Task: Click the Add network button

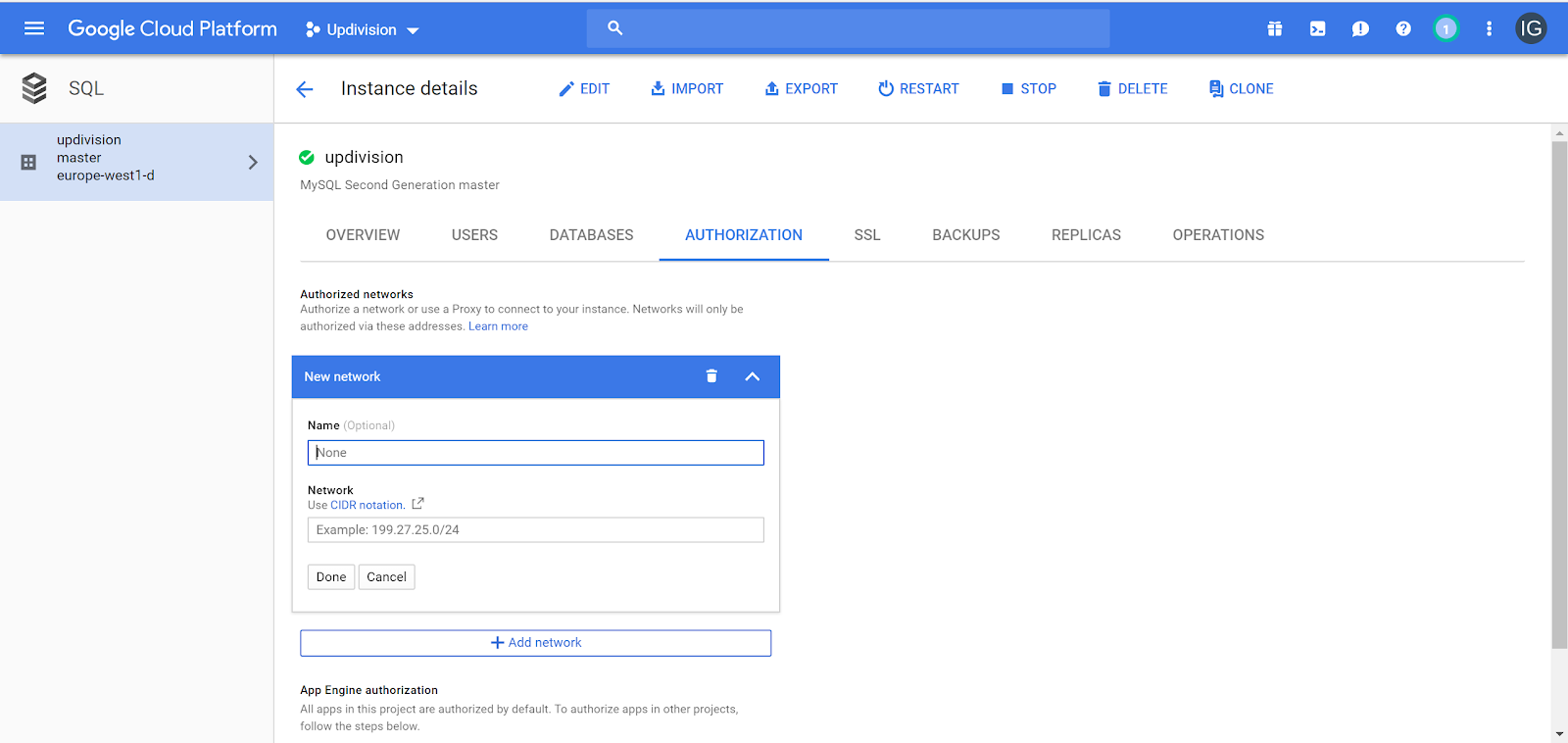Action: pos(535,643)
